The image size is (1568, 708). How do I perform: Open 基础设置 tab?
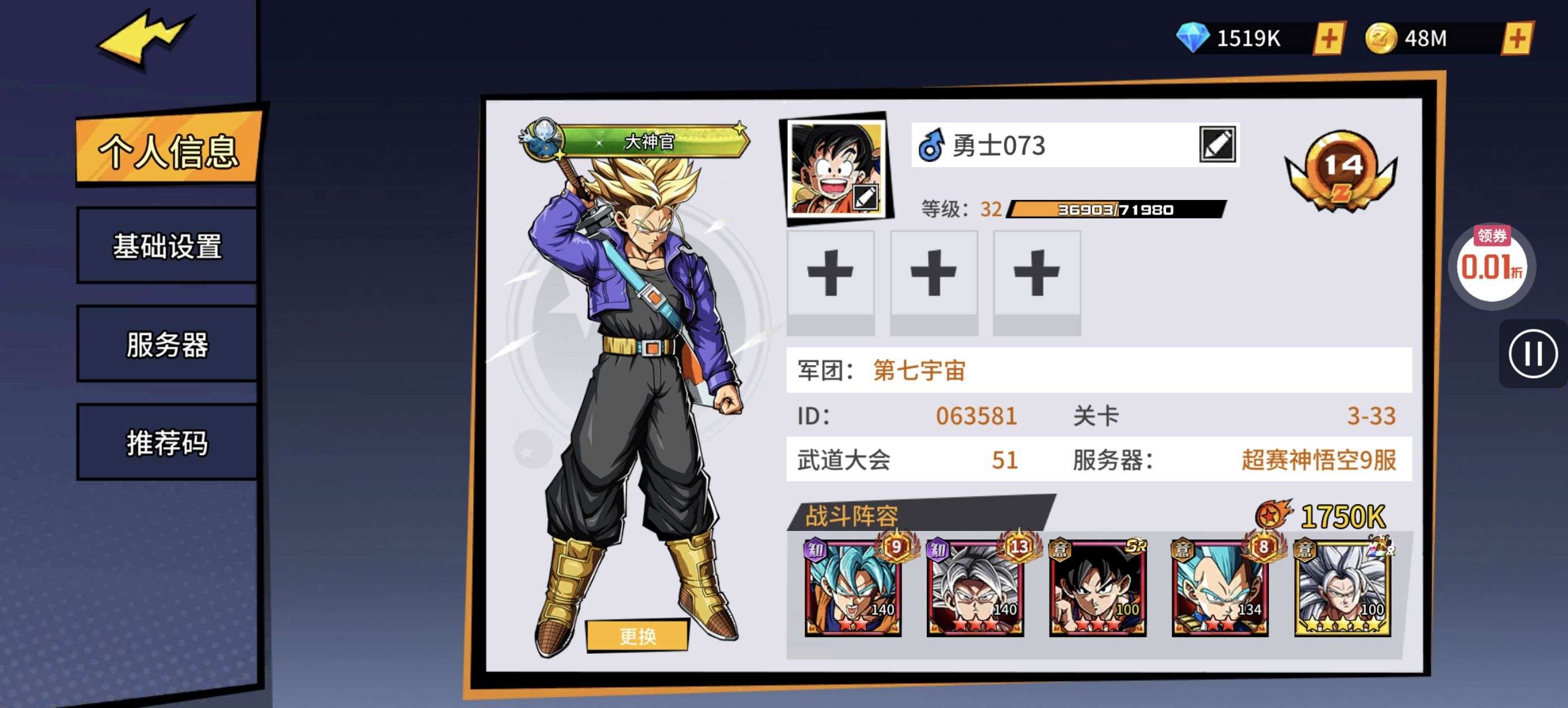pyautogui.click(x=167, y=246)
